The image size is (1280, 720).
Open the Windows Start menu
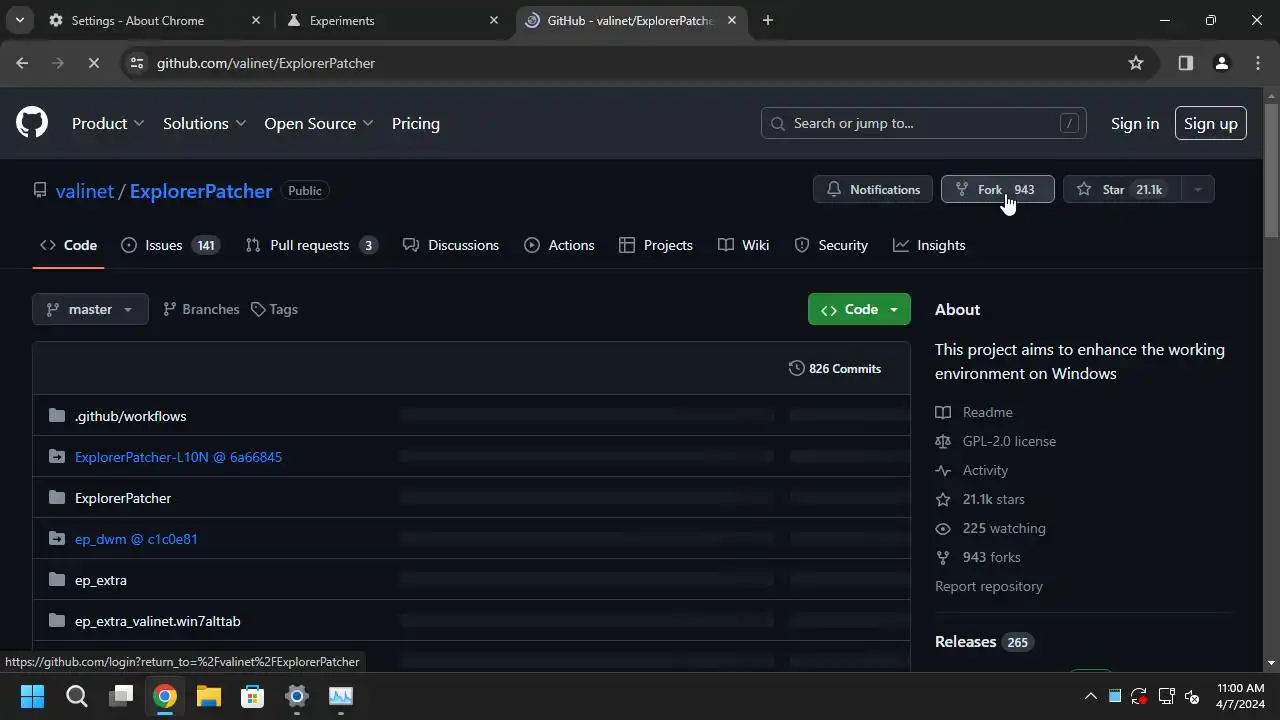coord(32,696)
